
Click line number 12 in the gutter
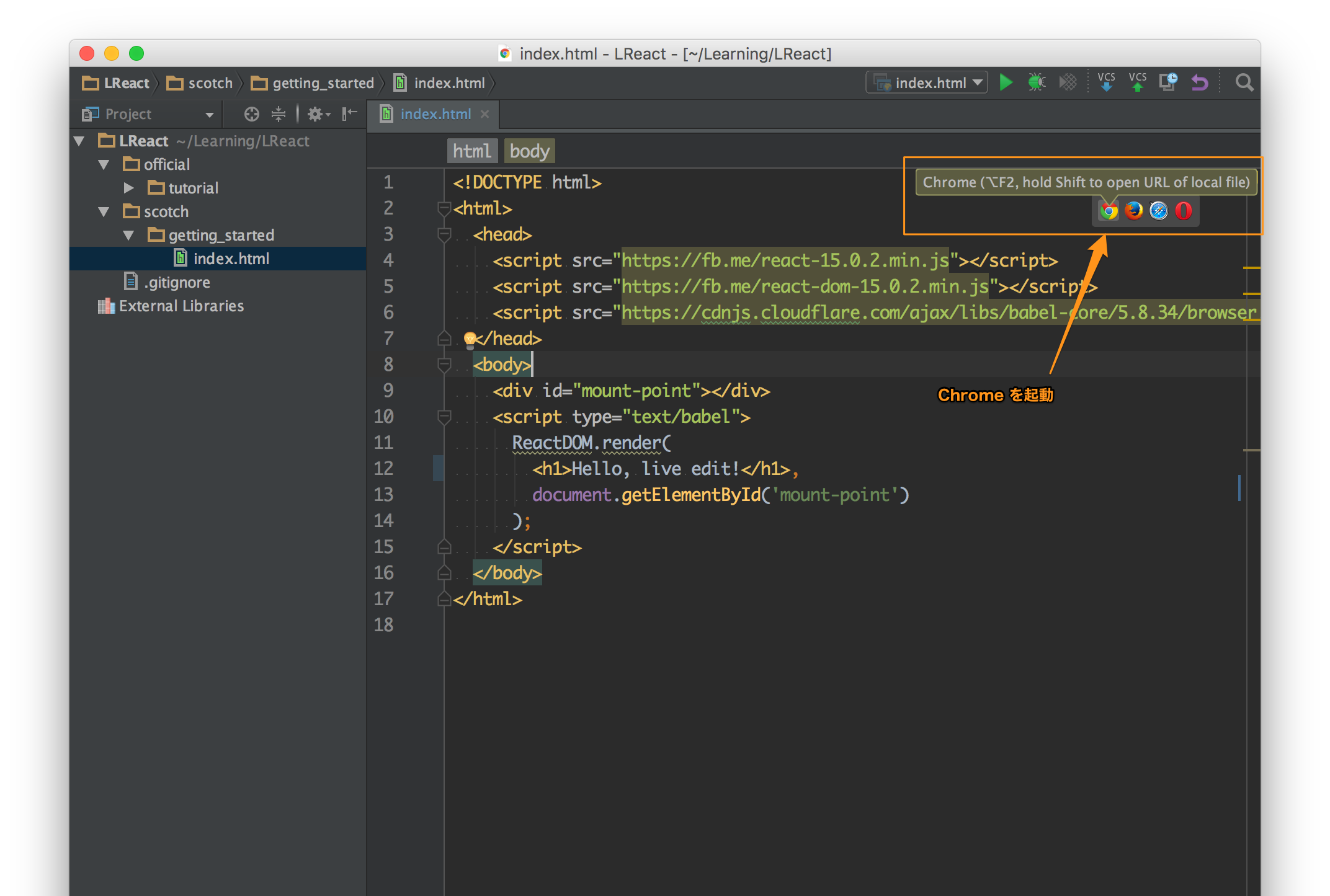pos(383,469)
